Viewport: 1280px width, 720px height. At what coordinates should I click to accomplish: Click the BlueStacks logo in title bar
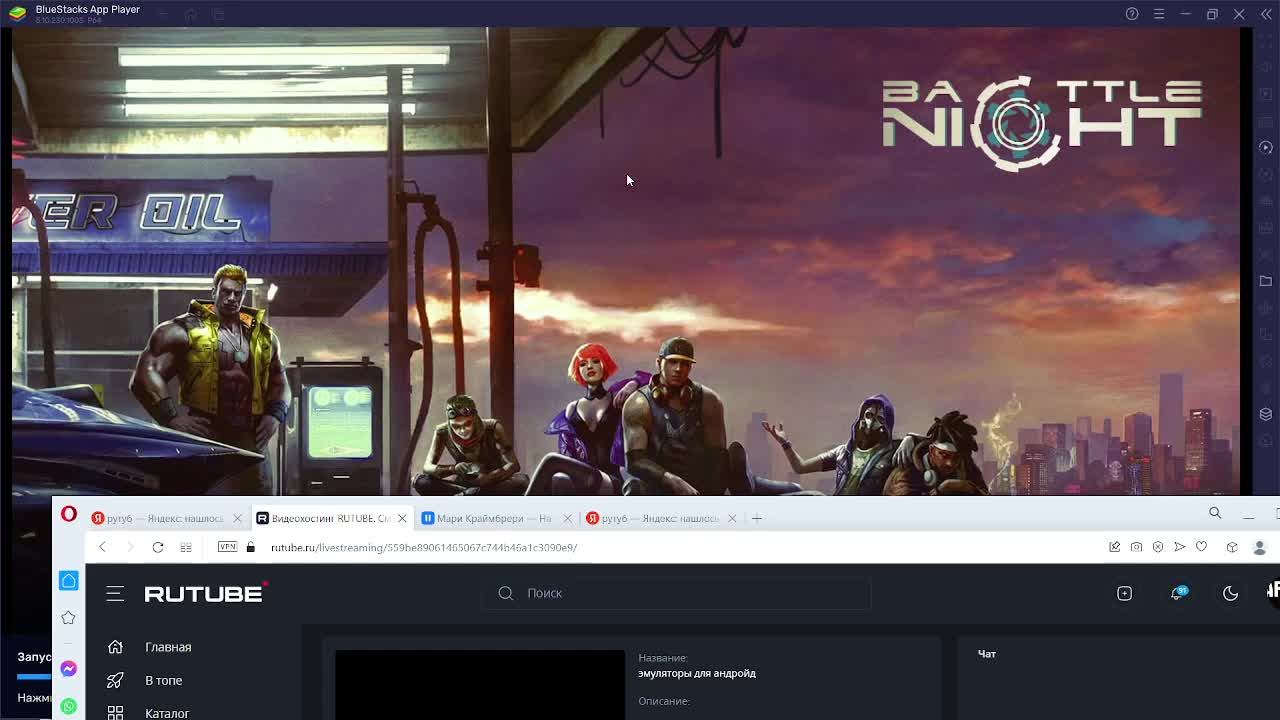pyautogui.click(x=18, y=14)
